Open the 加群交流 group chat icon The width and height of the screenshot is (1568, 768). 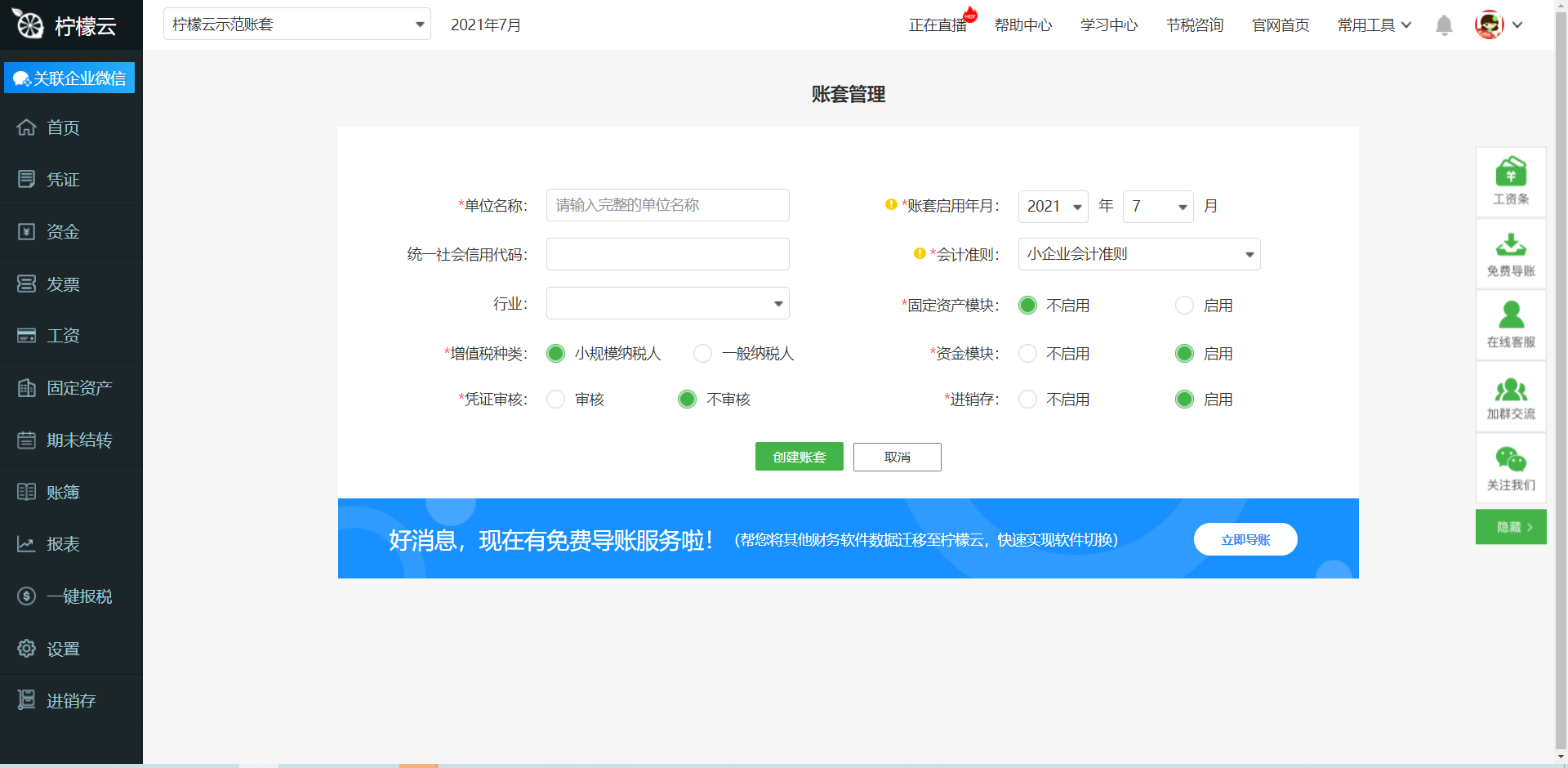(x=1511, y=389)
